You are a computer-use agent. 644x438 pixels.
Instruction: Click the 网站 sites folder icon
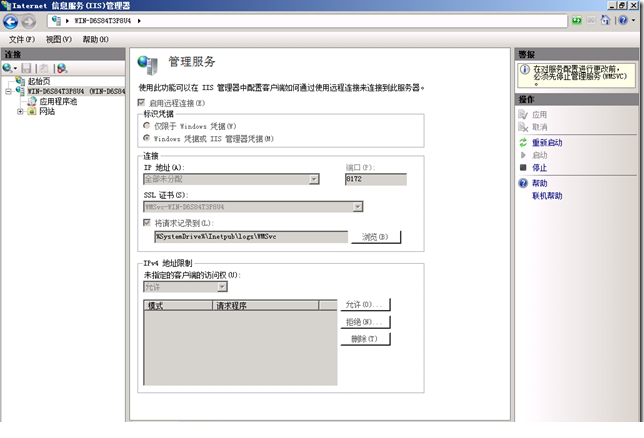click(x=32, y=111)
